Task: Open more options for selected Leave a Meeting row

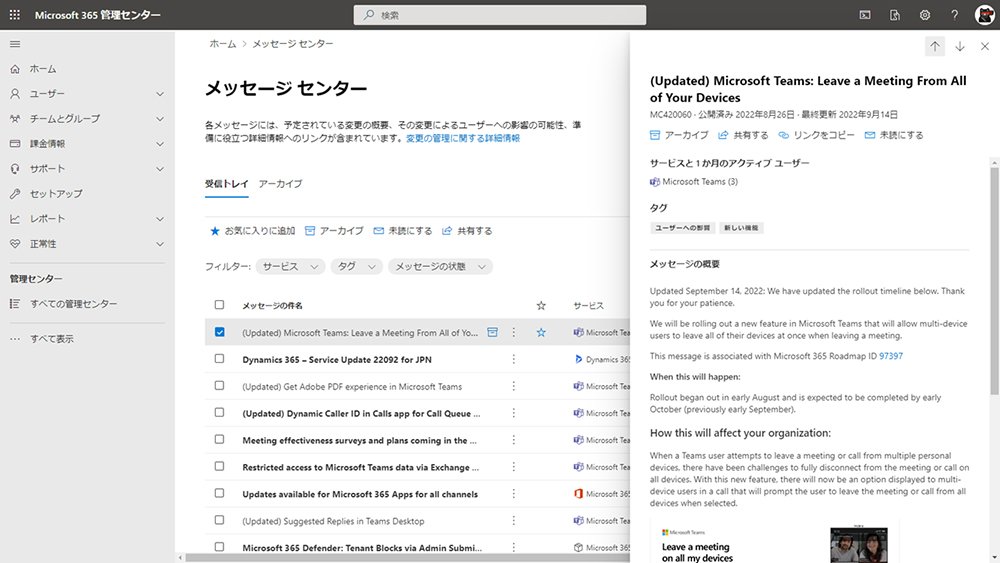Action: click(513, 332)
